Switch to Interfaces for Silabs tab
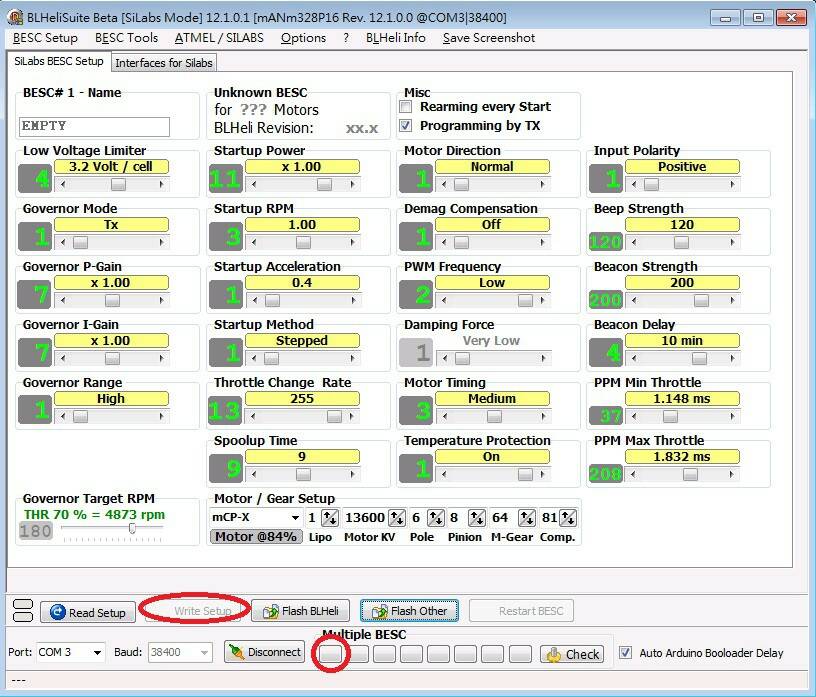 [164, 63]
